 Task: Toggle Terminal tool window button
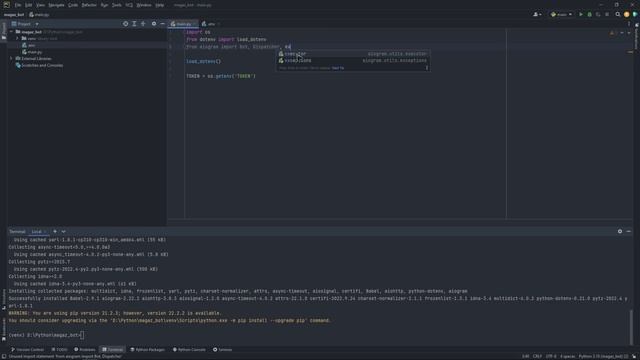113,350
